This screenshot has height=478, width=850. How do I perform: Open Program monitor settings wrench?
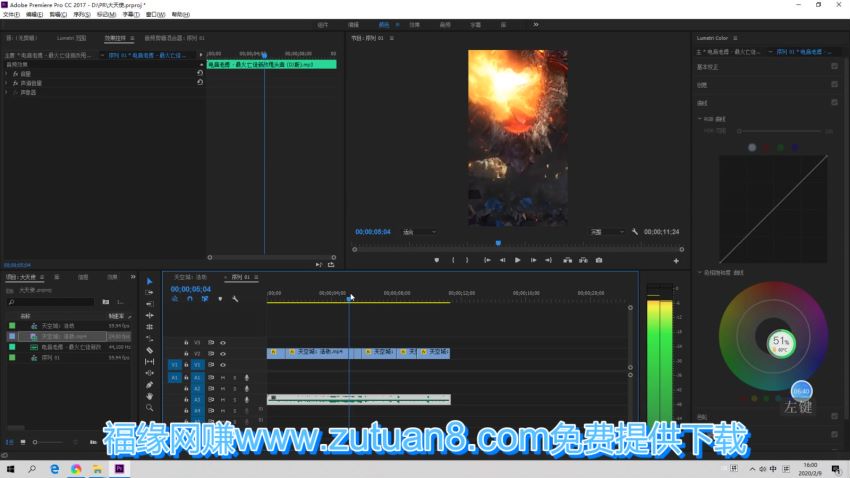click(x=635, y=232)
